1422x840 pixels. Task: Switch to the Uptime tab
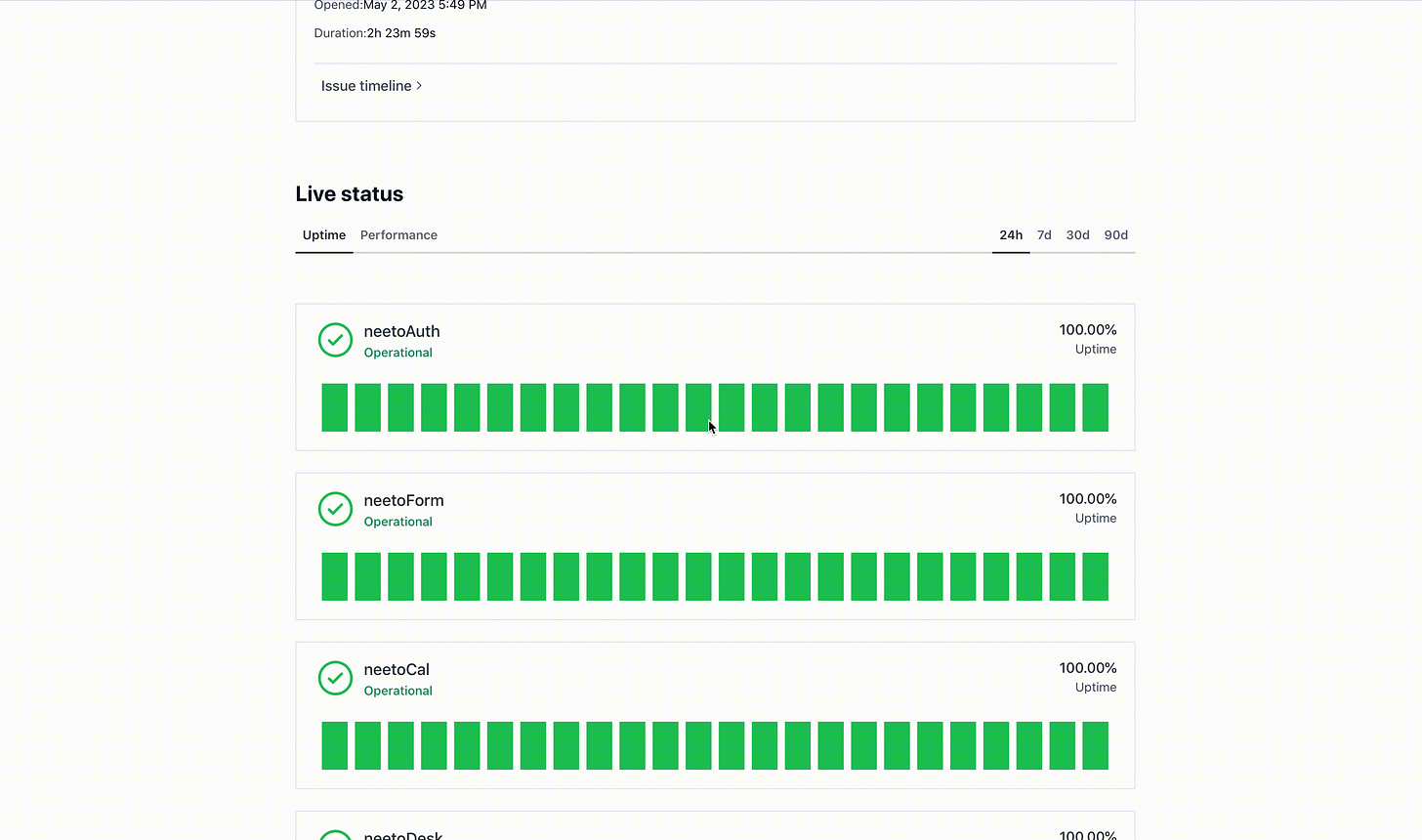[x=324, y=235]
